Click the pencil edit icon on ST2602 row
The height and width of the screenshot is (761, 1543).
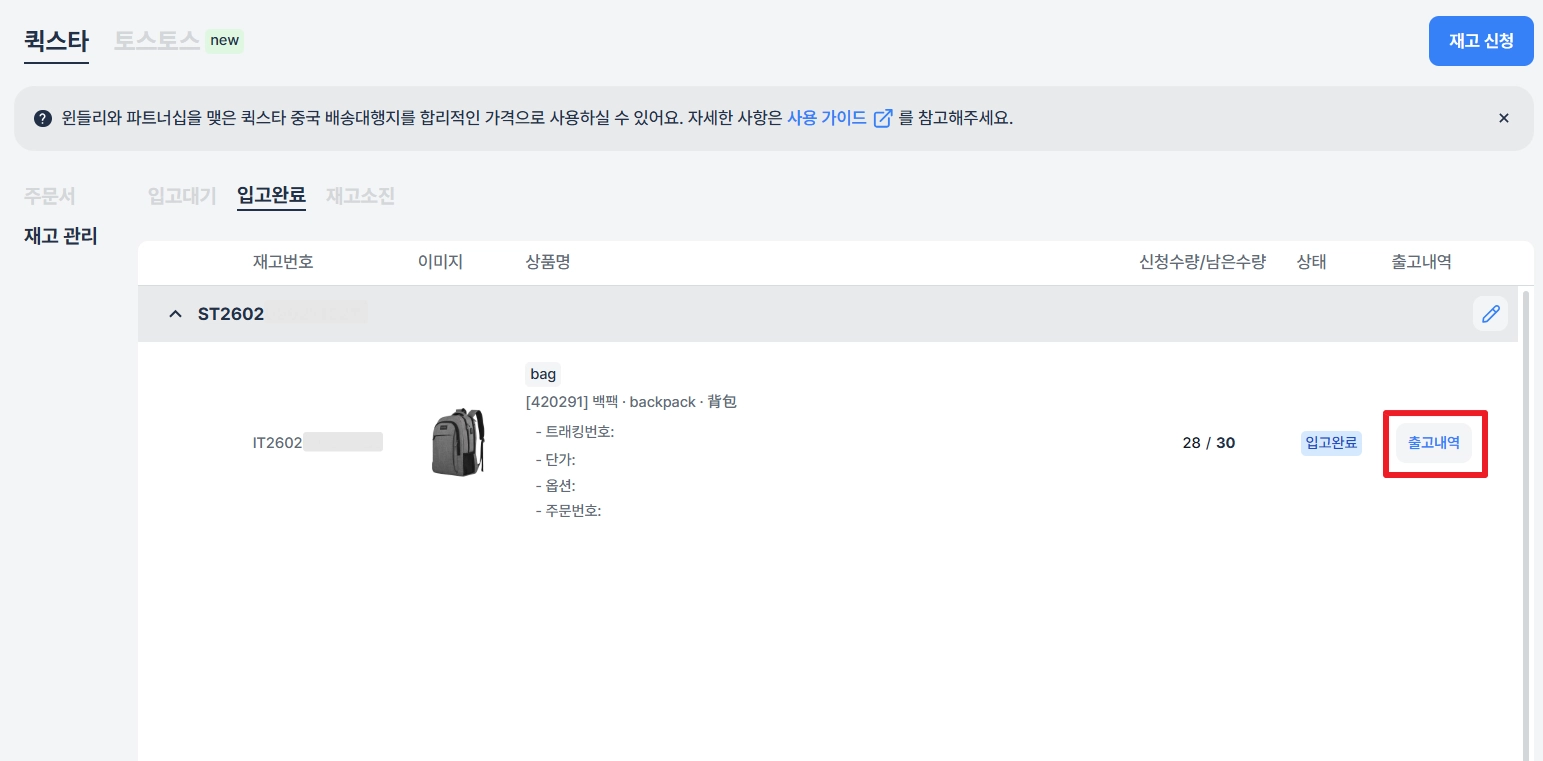[x=1490, y=314]
